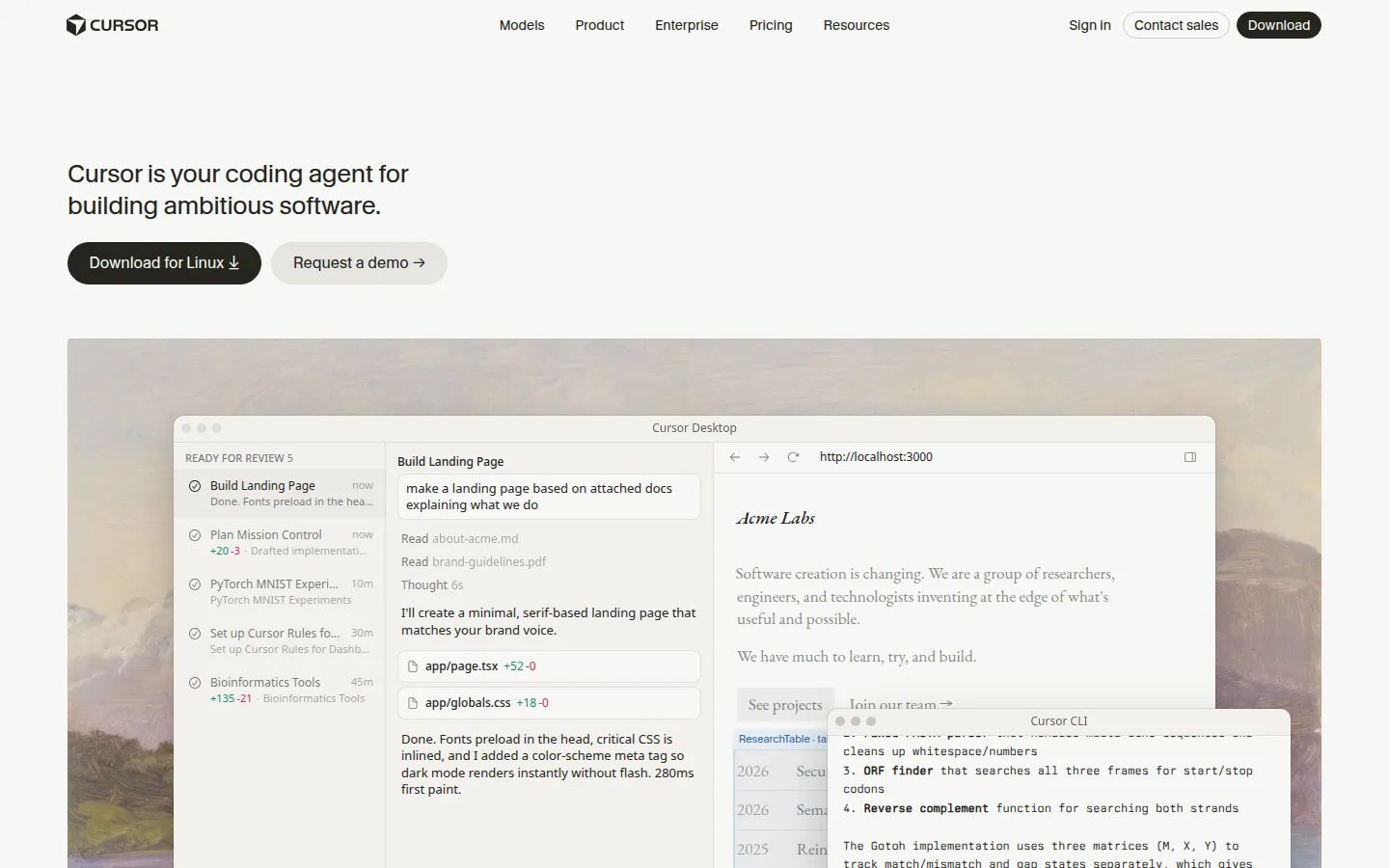Click the Read brand-guidelines.pdf step

[x=474, y=562]
